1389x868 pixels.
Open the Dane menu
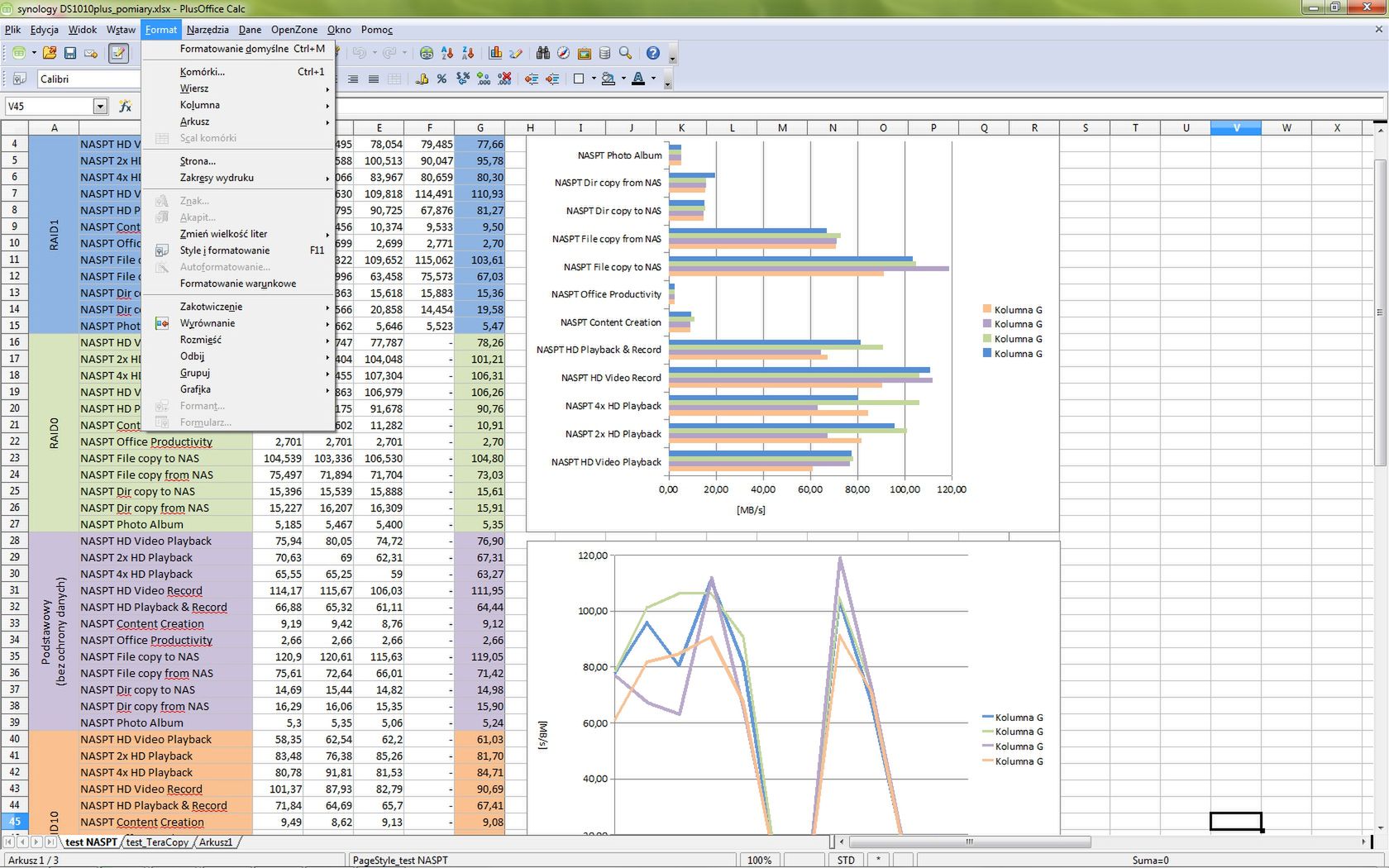tap(250, 30)
